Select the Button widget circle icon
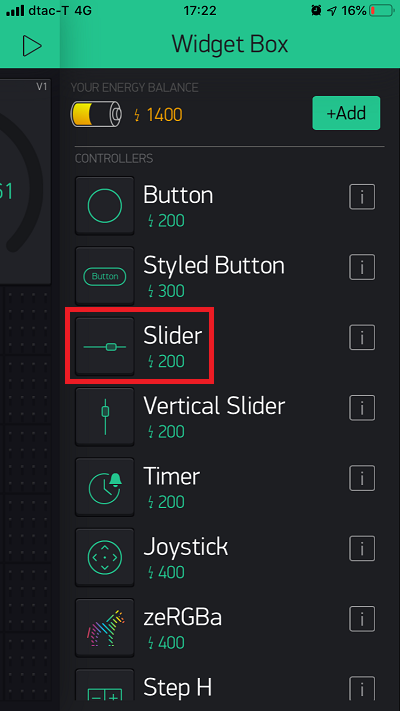The width and height of the screenshot is (400, 711). click(105, 206)
